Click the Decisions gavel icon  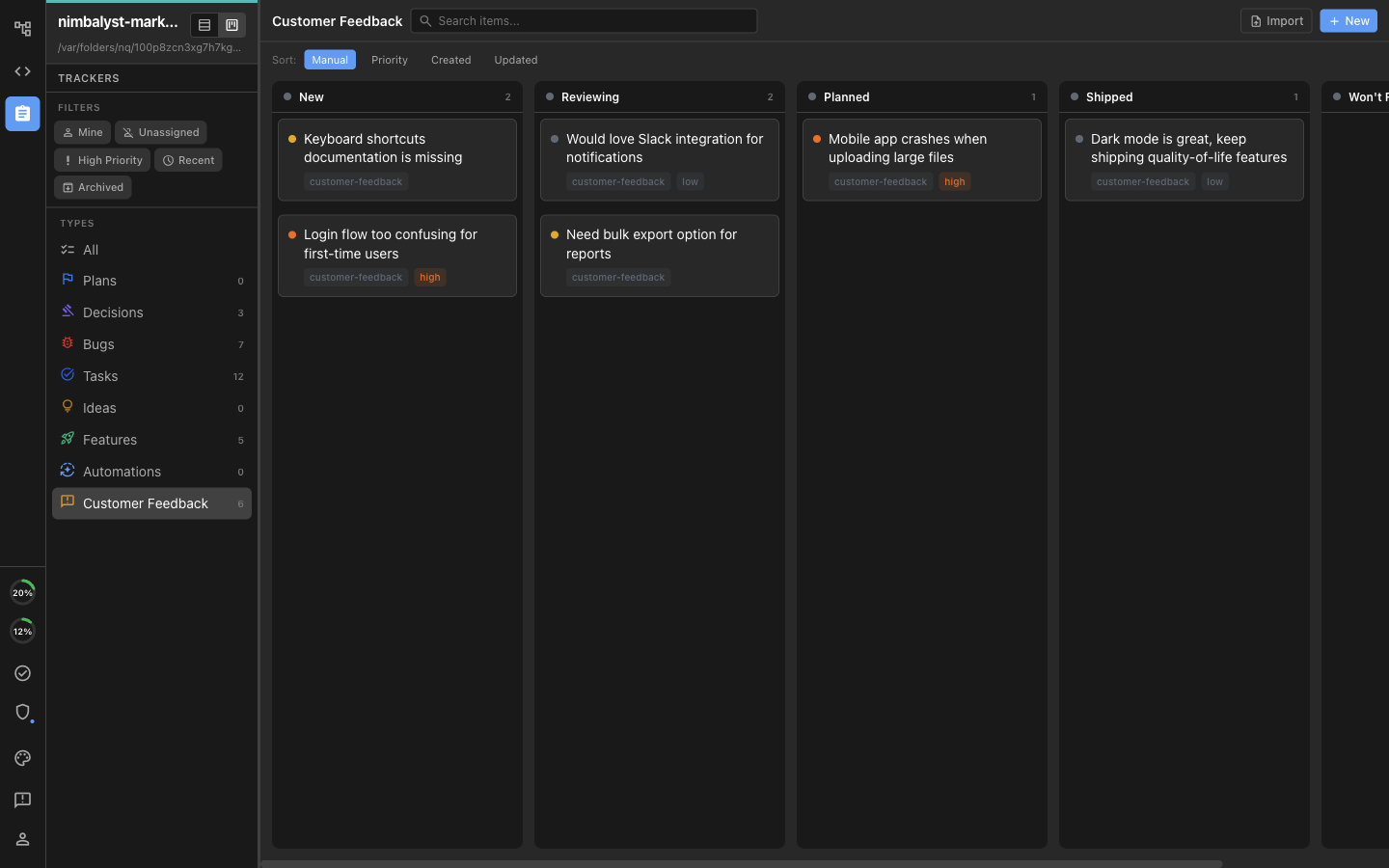coord(68,311)
